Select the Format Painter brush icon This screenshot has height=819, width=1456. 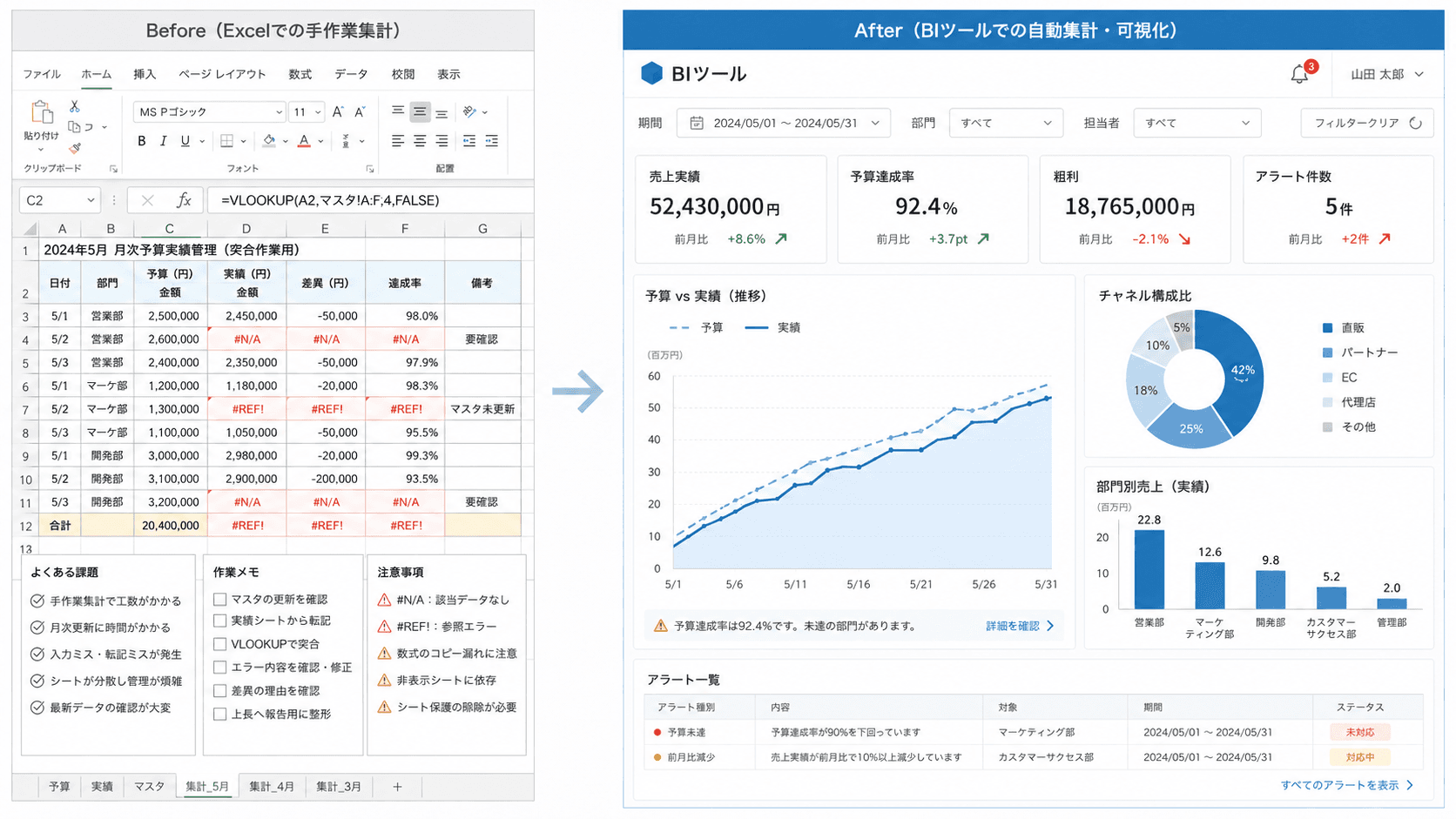point(75,148)
